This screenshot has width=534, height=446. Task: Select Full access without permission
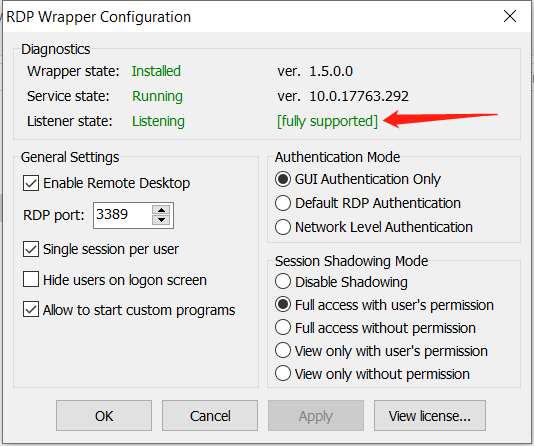(283, 328)
